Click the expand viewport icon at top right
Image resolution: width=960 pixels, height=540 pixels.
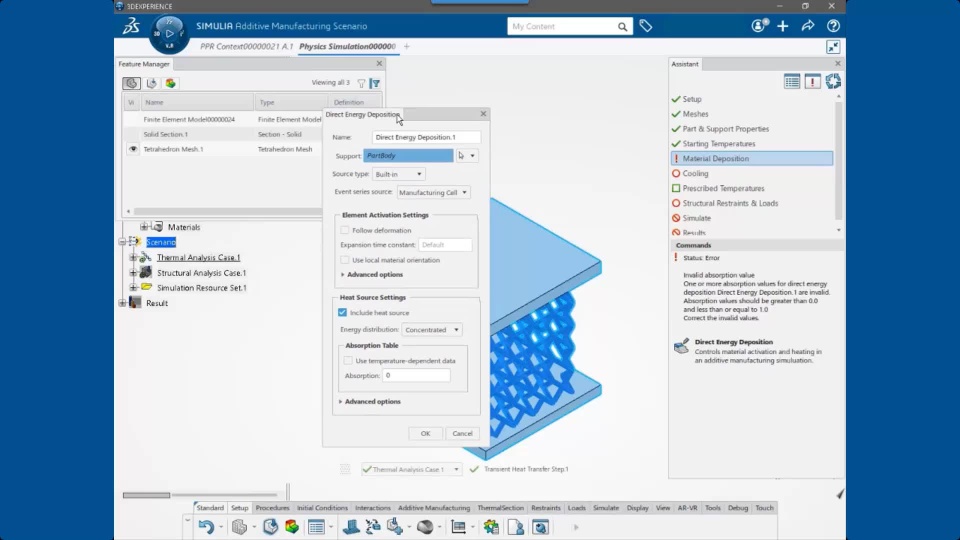coord(833,47)
